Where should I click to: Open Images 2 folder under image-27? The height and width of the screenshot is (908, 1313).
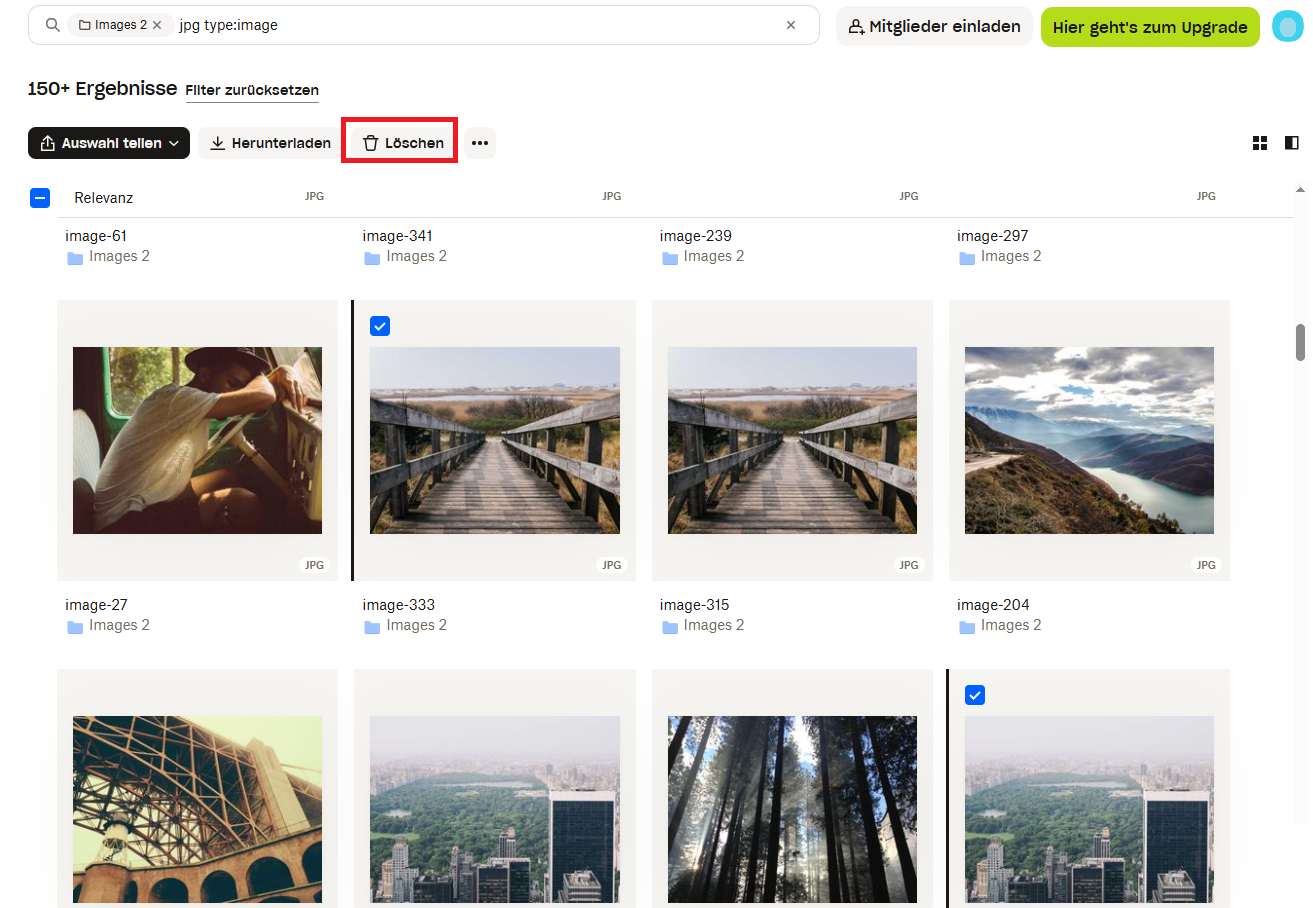[118, 625]
